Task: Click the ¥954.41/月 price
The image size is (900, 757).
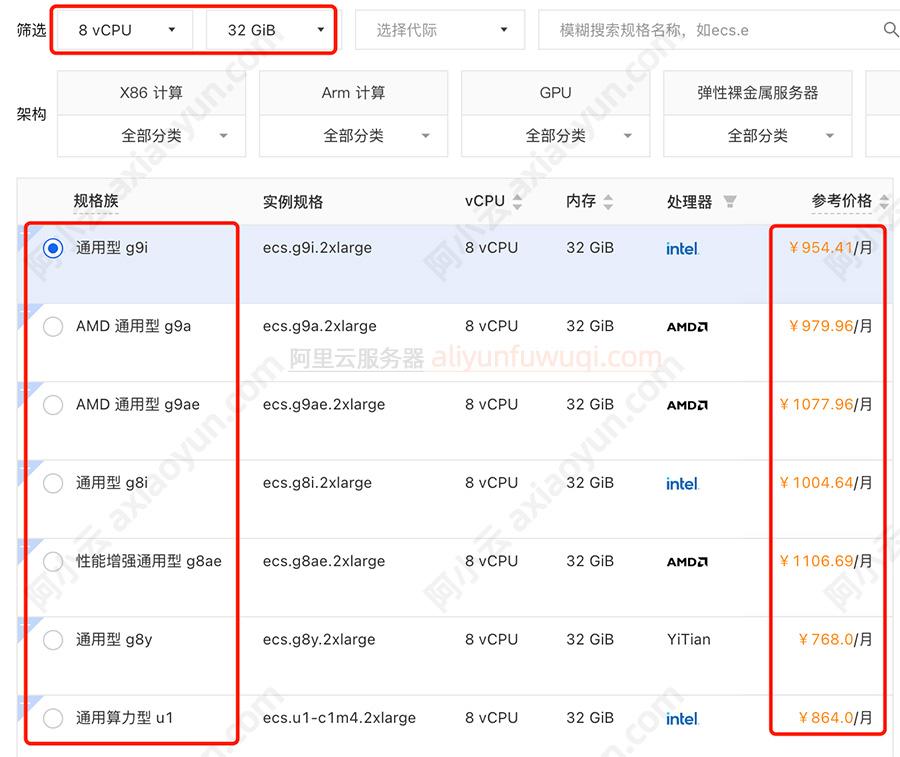Action: coord(831,248)
